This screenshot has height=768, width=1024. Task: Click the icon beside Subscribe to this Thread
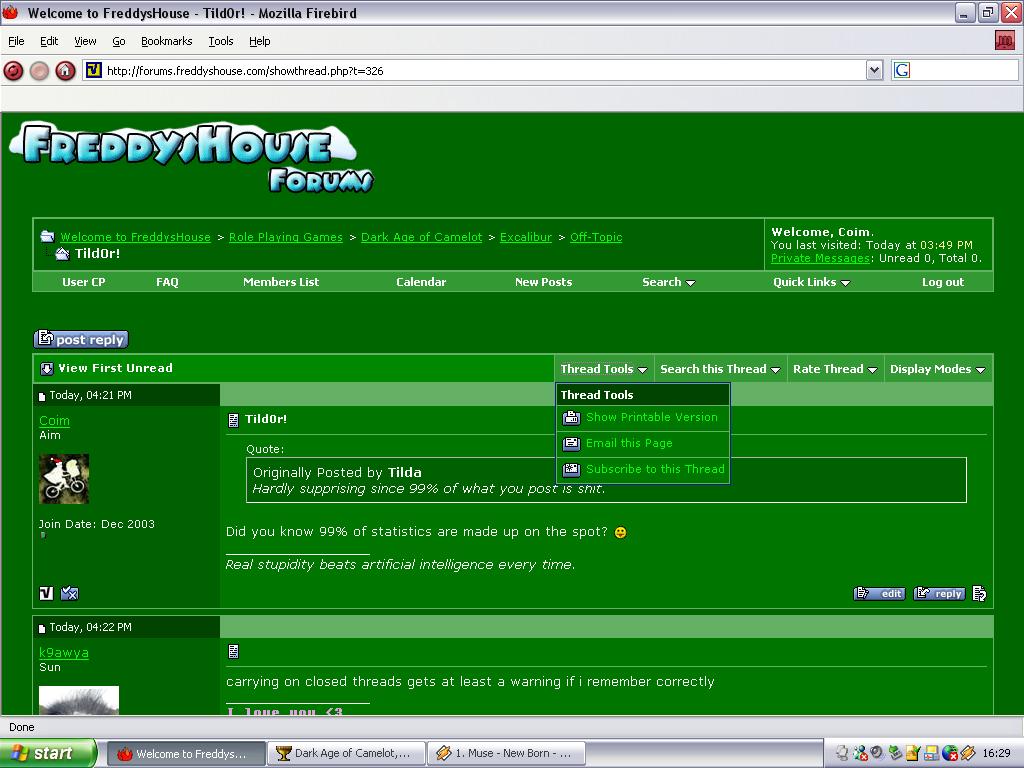(571, 470)
